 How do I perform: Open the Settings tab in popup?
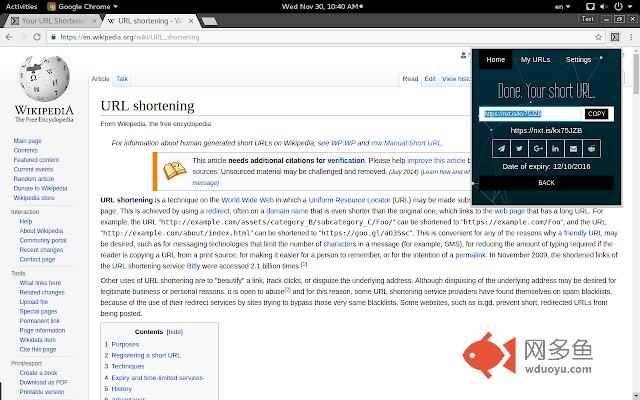(x=578, y=60)
